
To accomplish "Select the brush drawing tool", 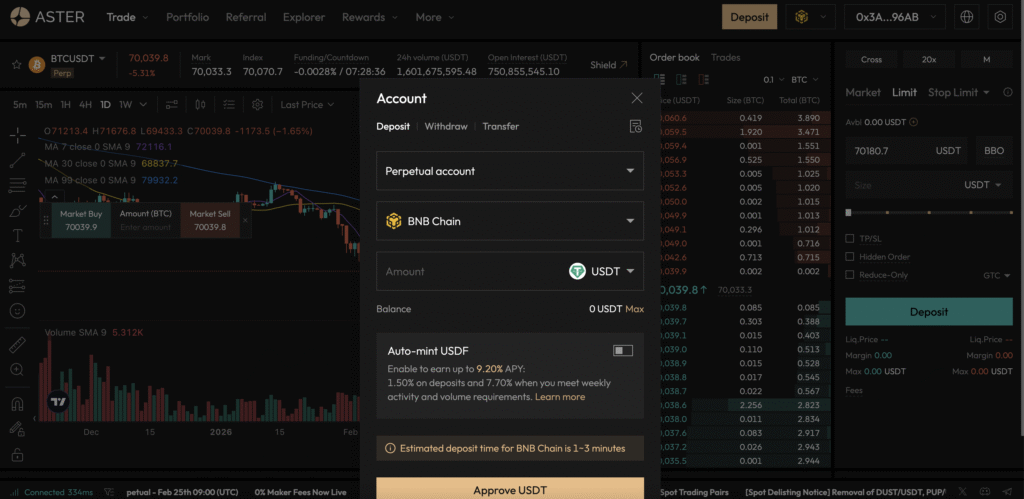I will 18,211.
